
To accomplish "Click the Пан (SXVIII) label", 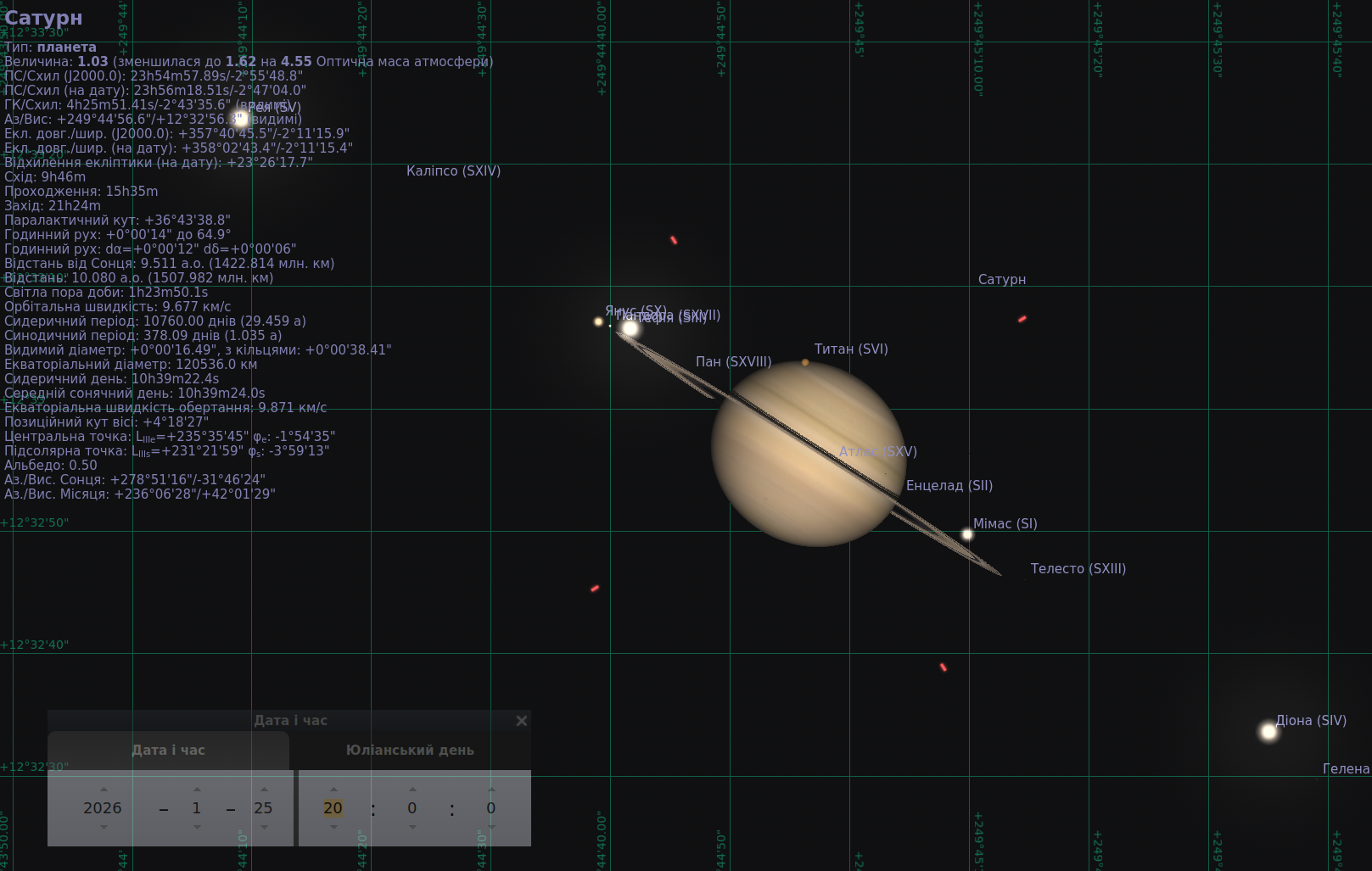I will 734,362.
